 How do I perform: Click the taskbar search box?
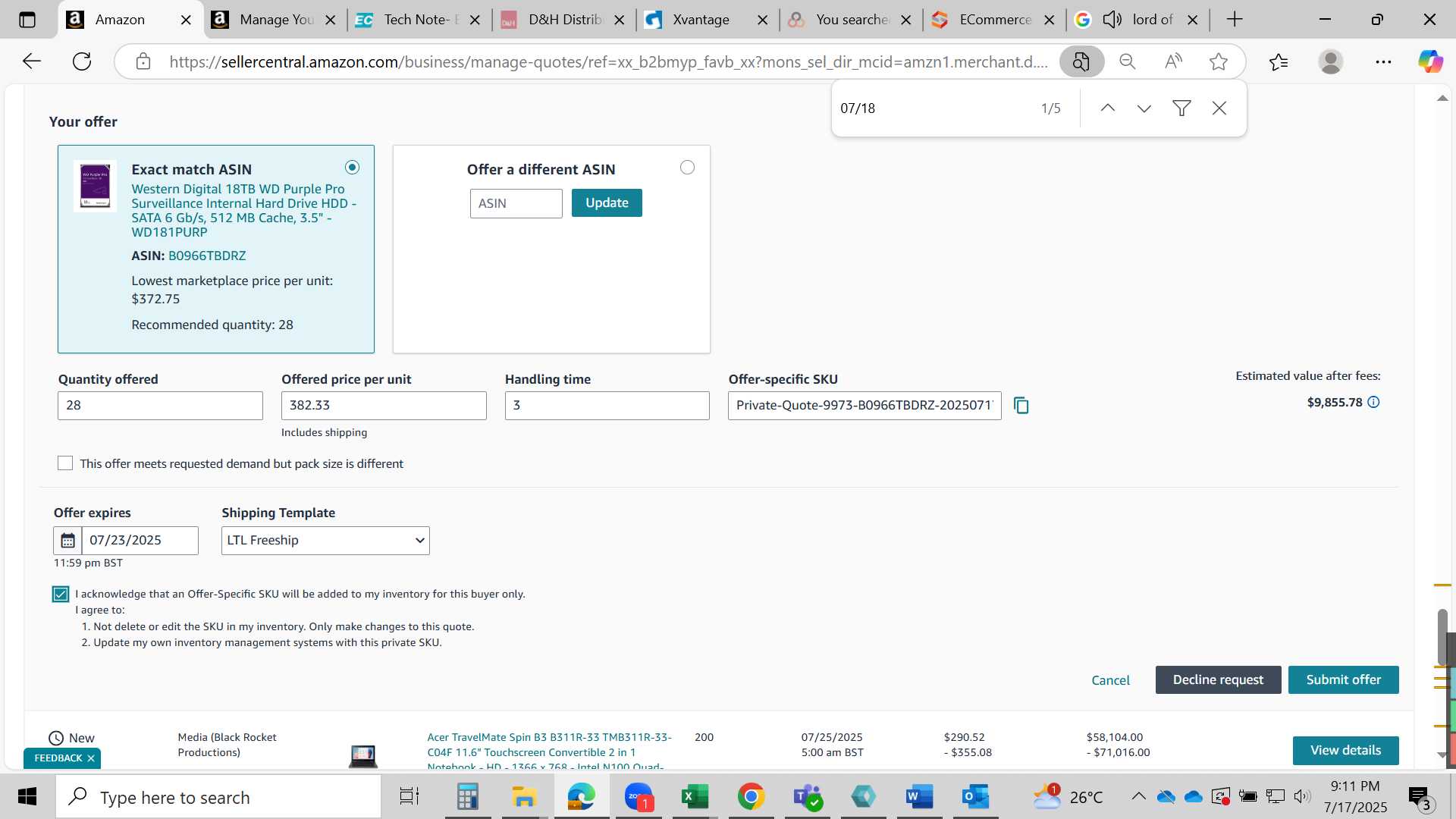(218, 797)
